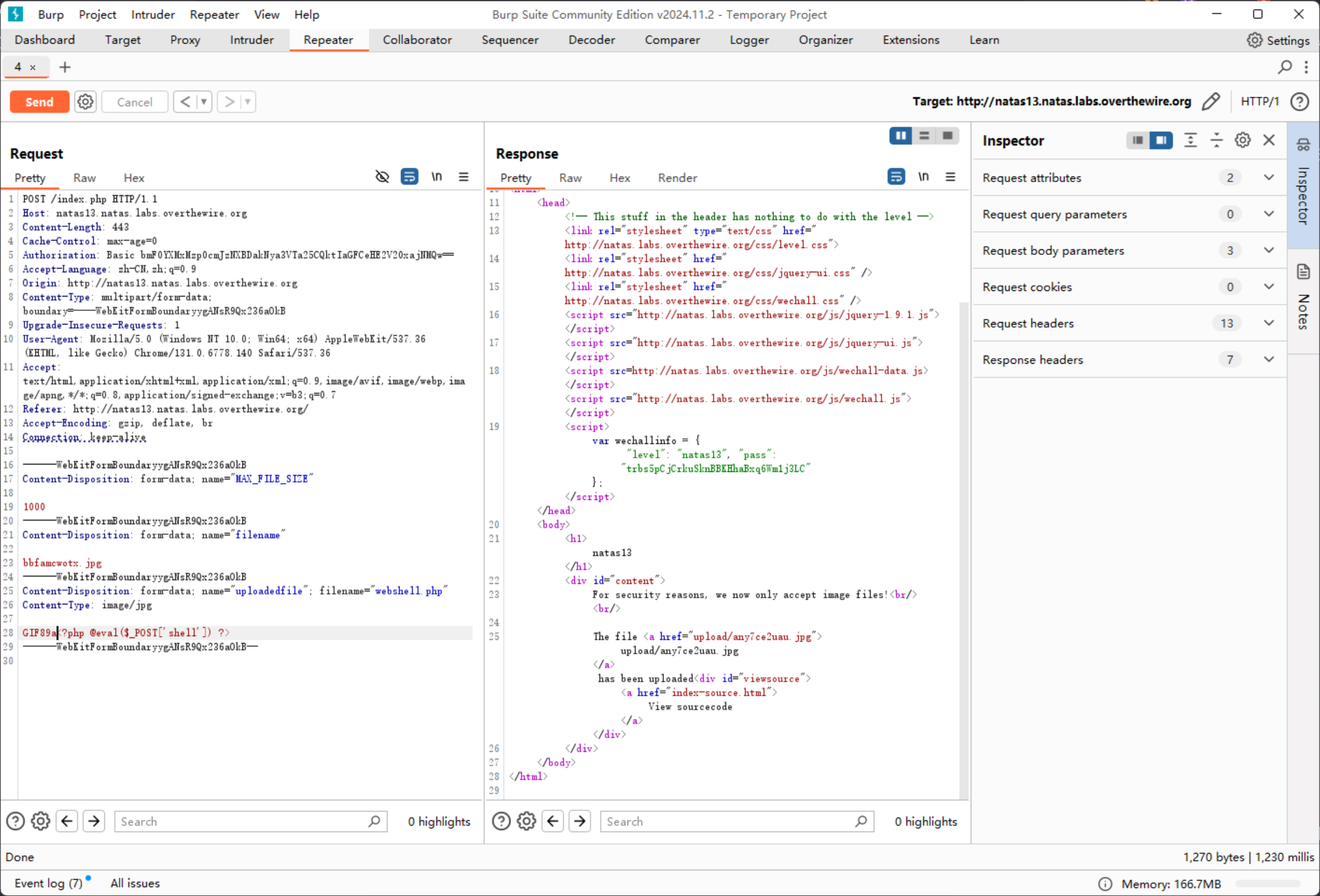The width and height of the screenshot is (1320, 896).
Task: Go to next match in Response search
Action: tap(580, 821)
